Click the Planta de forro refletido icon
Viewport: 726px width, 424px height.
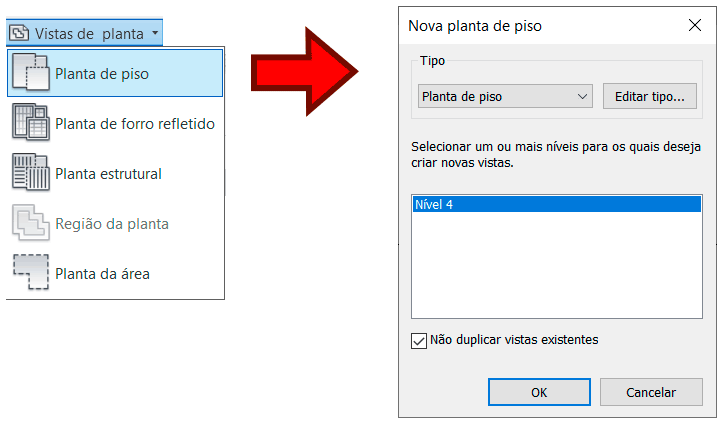pos(31,123)
